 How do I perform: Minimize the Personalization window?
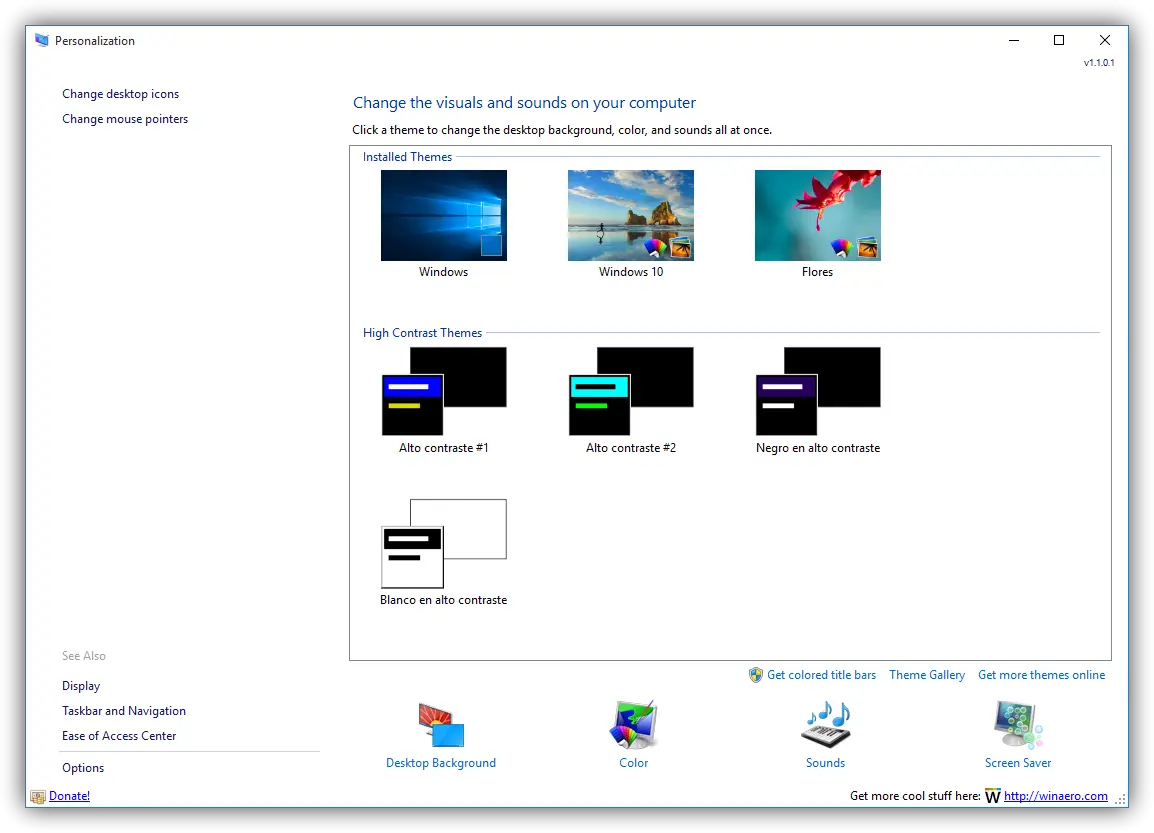(1014, 40)
